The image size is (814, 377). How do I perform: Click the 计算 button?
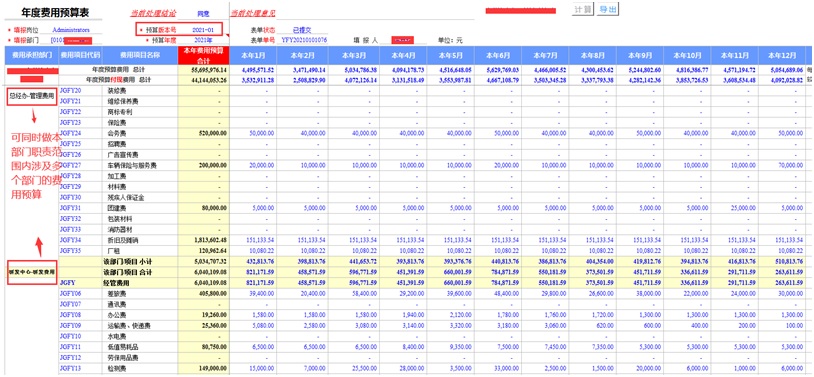click(582, 9)
